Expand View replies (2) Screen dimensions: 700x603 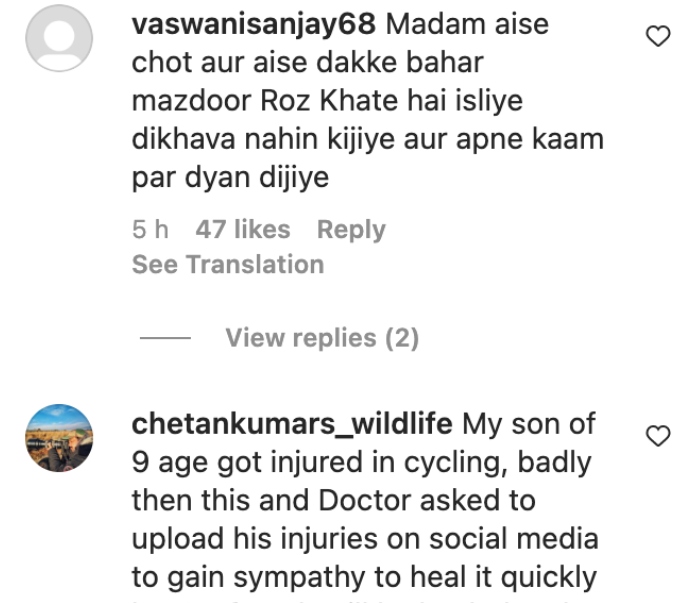(x=322, y=337)
